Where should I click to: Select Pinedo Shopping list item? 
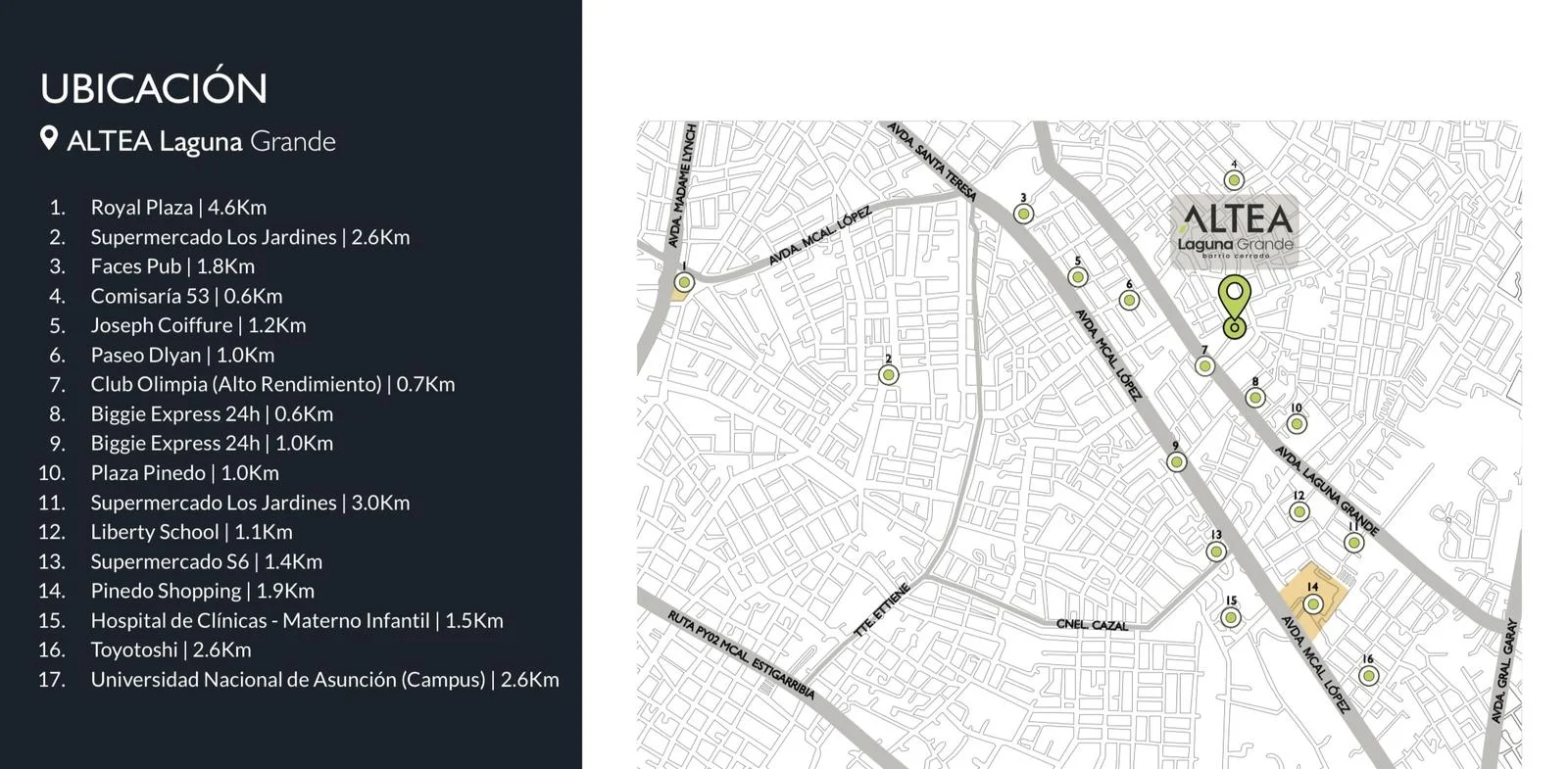202,591
